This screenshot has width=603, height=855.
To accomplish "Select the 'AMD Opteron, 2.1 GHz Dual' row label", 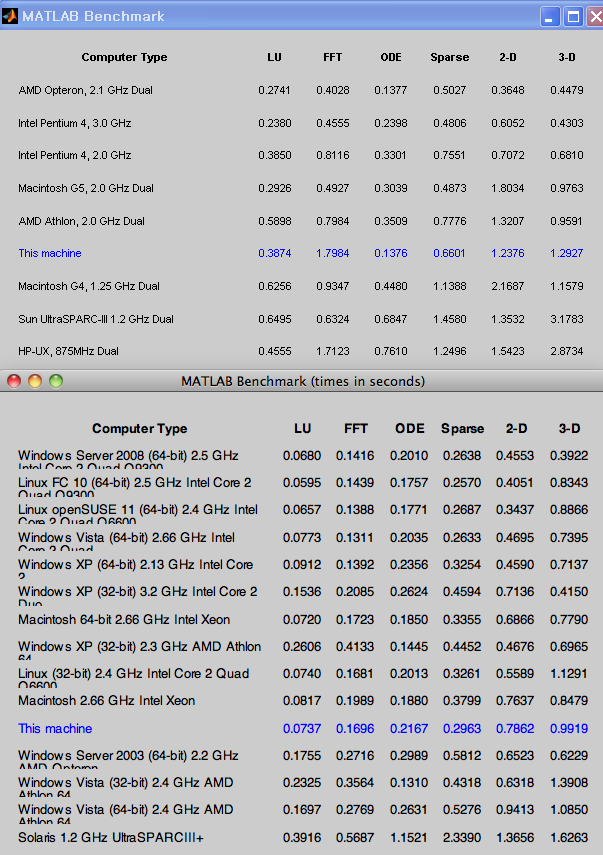I will 86,90.
